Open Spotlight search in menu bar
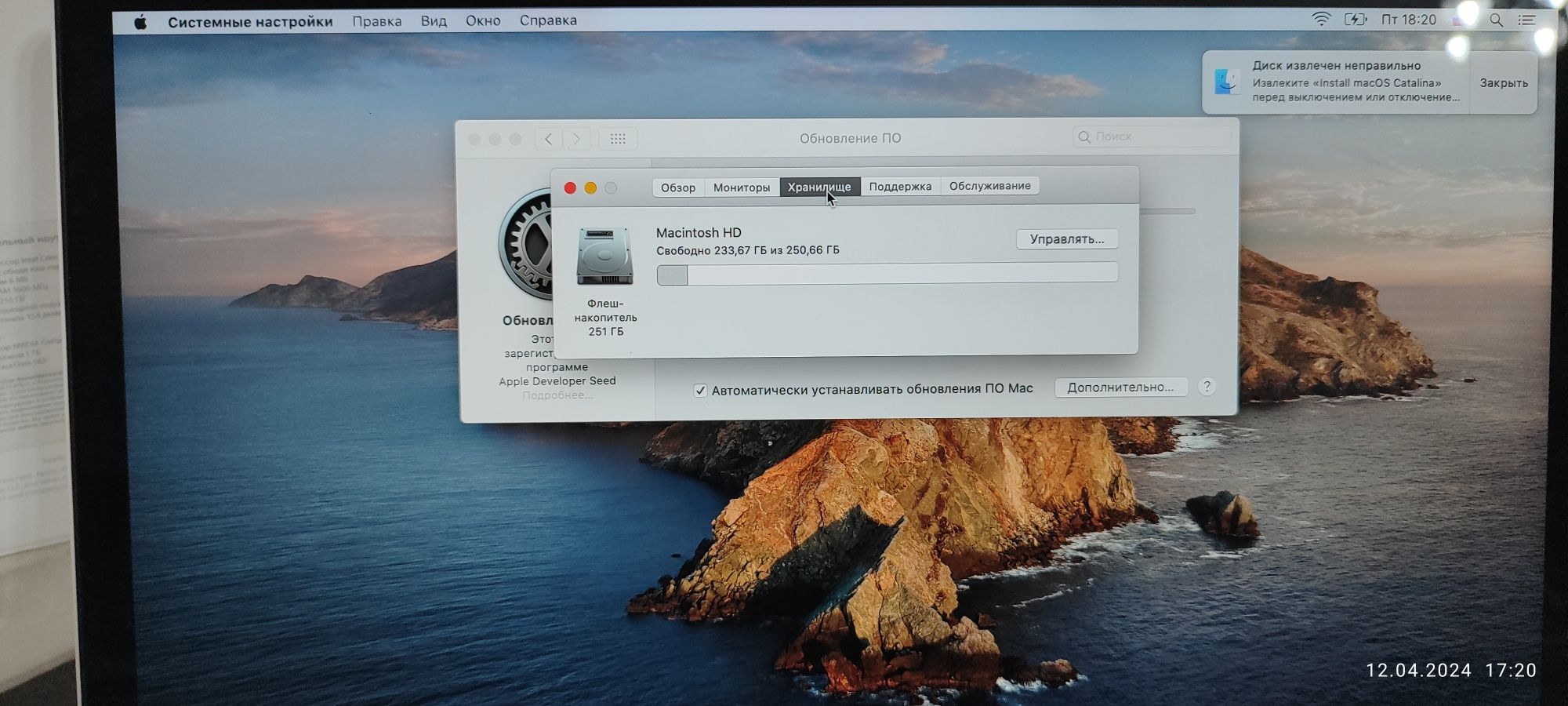The image size is (1568, 706). tap(1497, 20)
